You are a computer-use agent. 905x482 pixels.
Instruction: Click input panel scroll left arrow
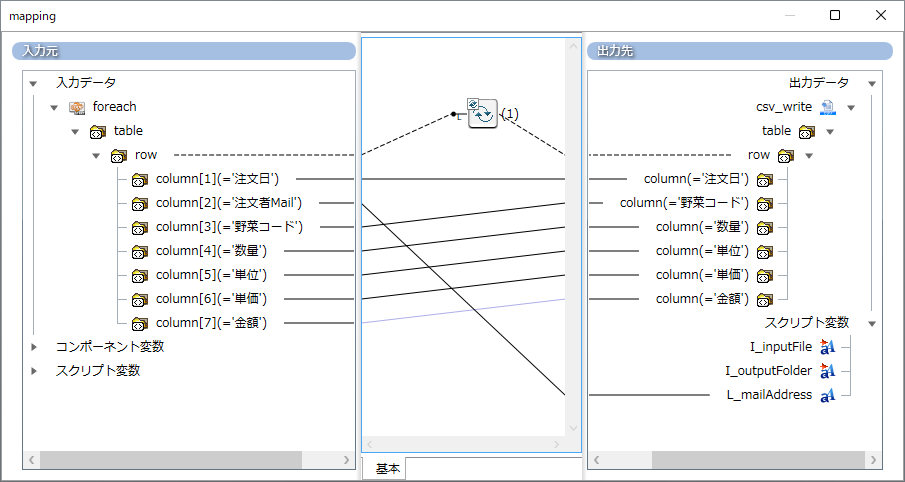[32, 460]
